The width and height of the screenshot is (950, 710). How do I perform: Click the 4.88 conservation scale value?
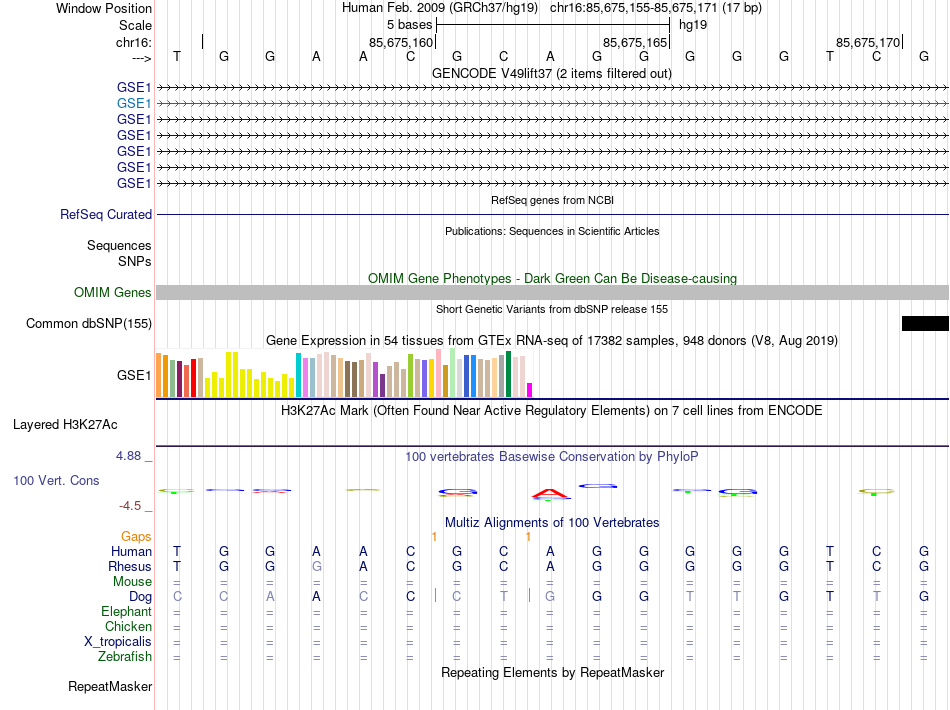128,456
